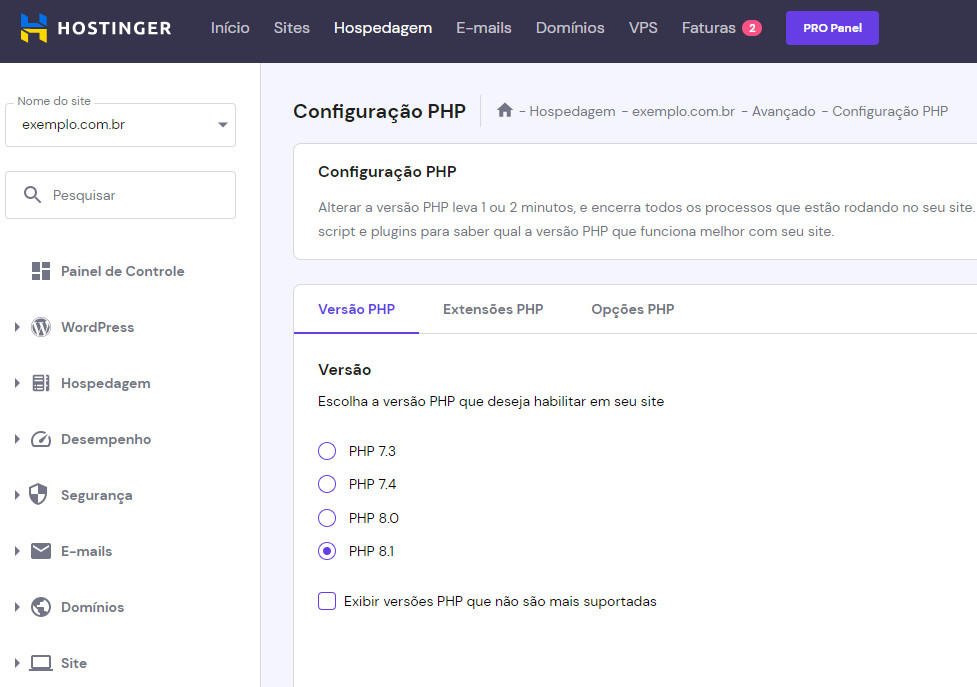977x687 pixels.
Task: Click the Painel de Controle grid icon
Action: (40, 270)
